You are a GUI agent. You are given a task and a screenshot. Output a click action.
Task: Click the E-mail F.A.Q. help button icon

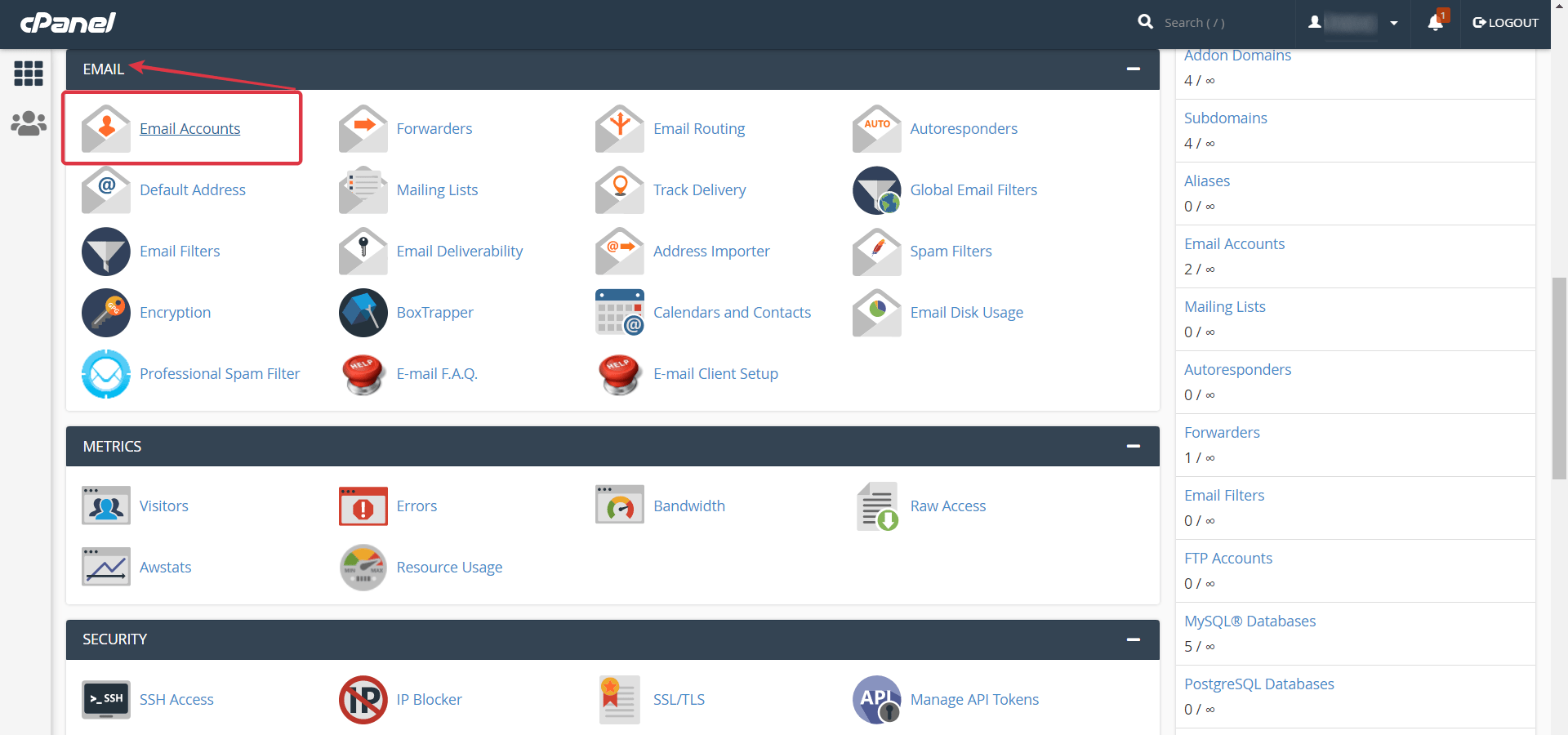pyautogui.click(x=363, y=374)
